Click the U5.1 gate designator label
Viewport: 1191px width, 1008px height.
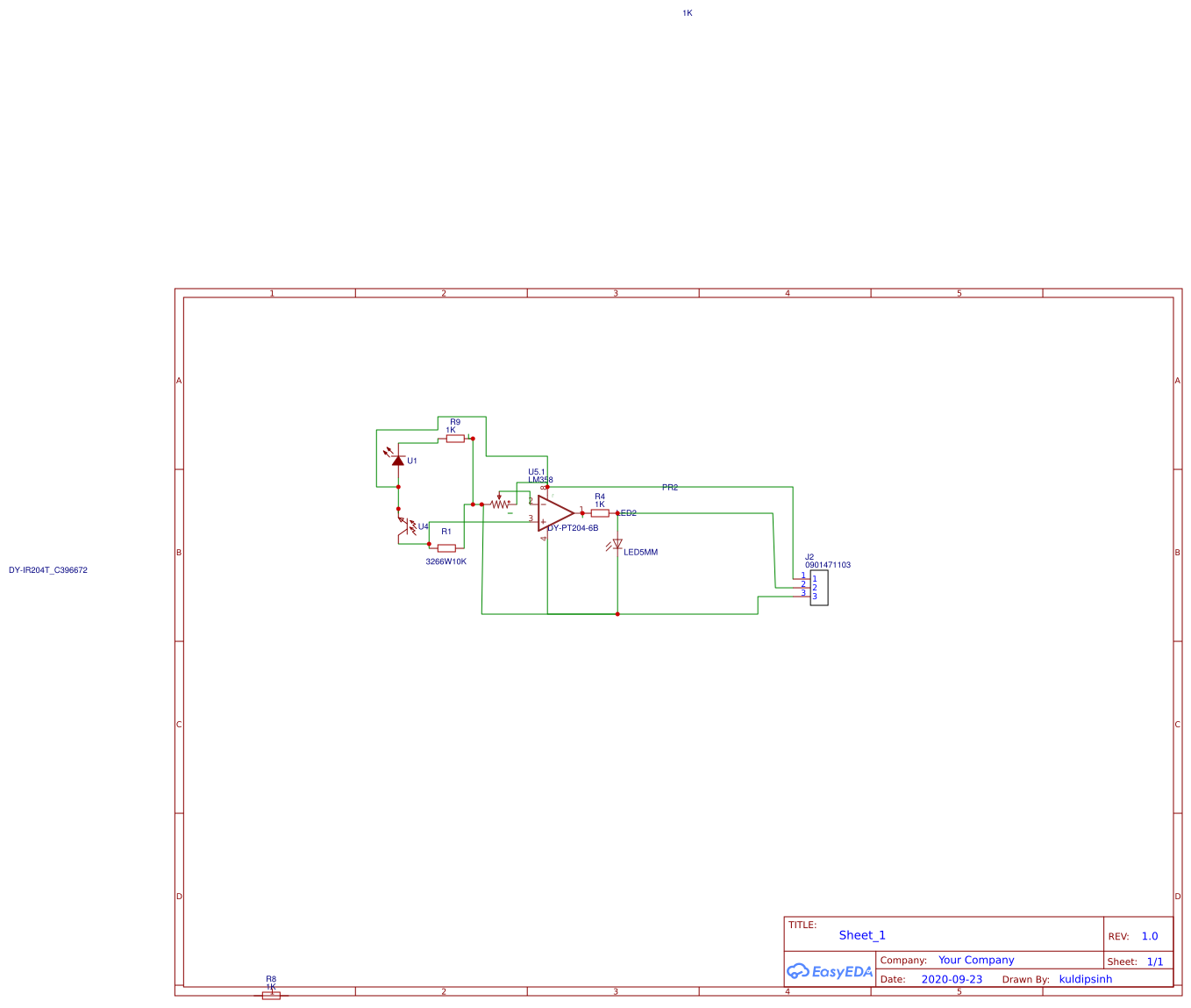[537, 472]
